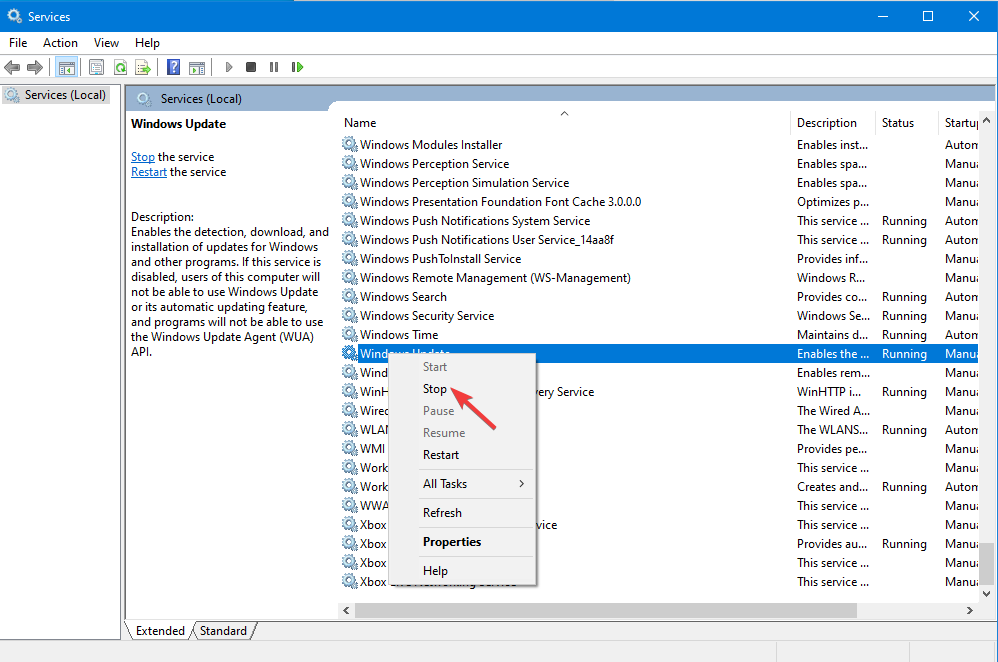Select Windows Presentation Foundation Font Cache 3.0.0.0
This screenshot has width=998, height=662.
click(x=500, y=202)
